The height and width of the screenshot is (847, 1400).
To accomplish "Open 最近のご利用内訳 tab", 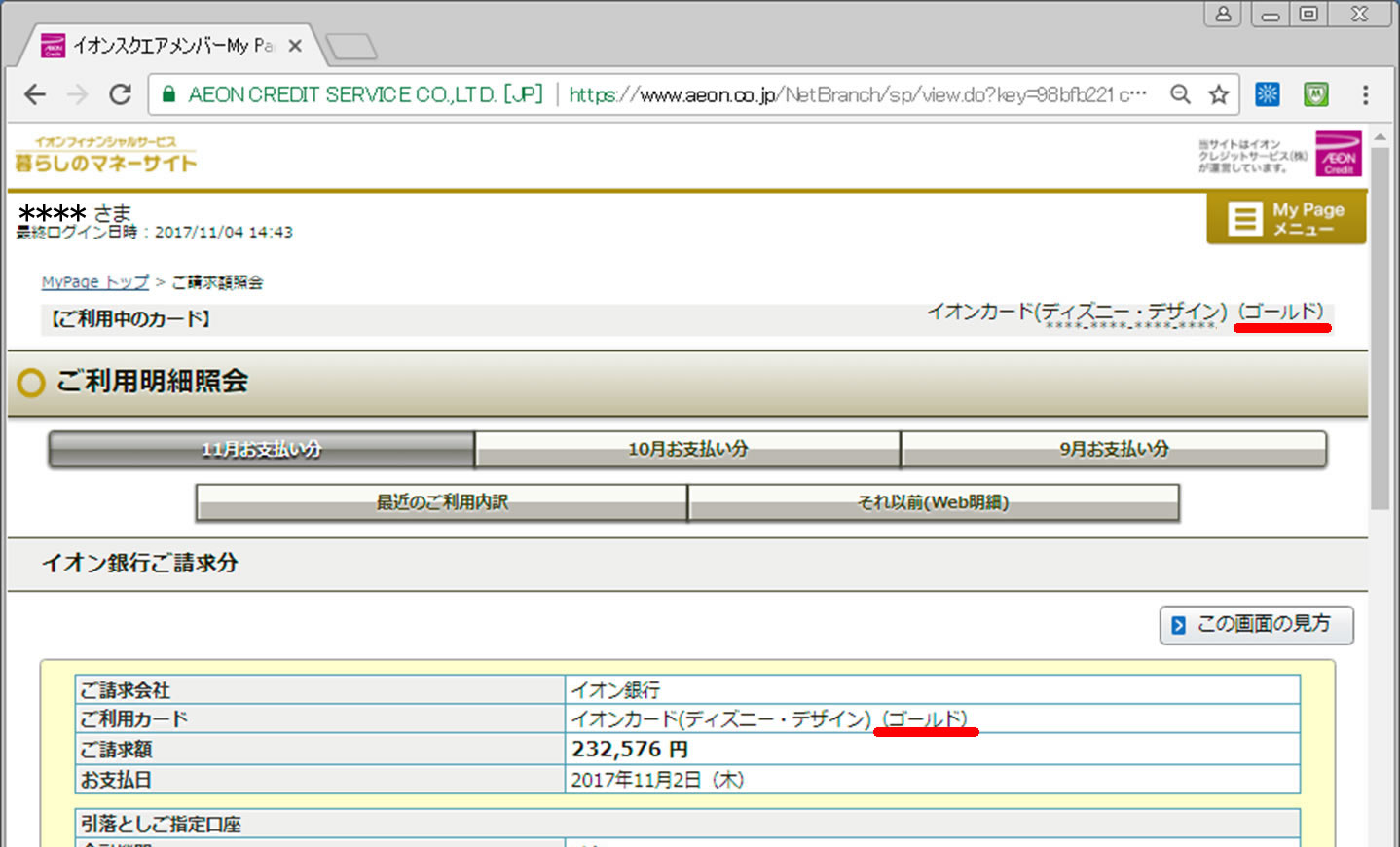I will pos(442,502).
